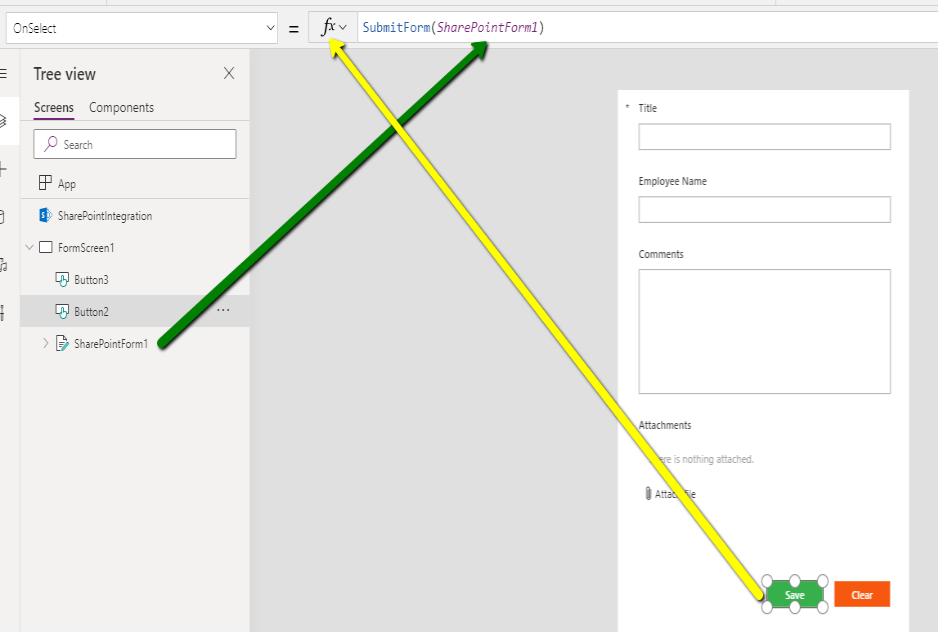
Task: Click the Comments label
Action: pos(661,254)
